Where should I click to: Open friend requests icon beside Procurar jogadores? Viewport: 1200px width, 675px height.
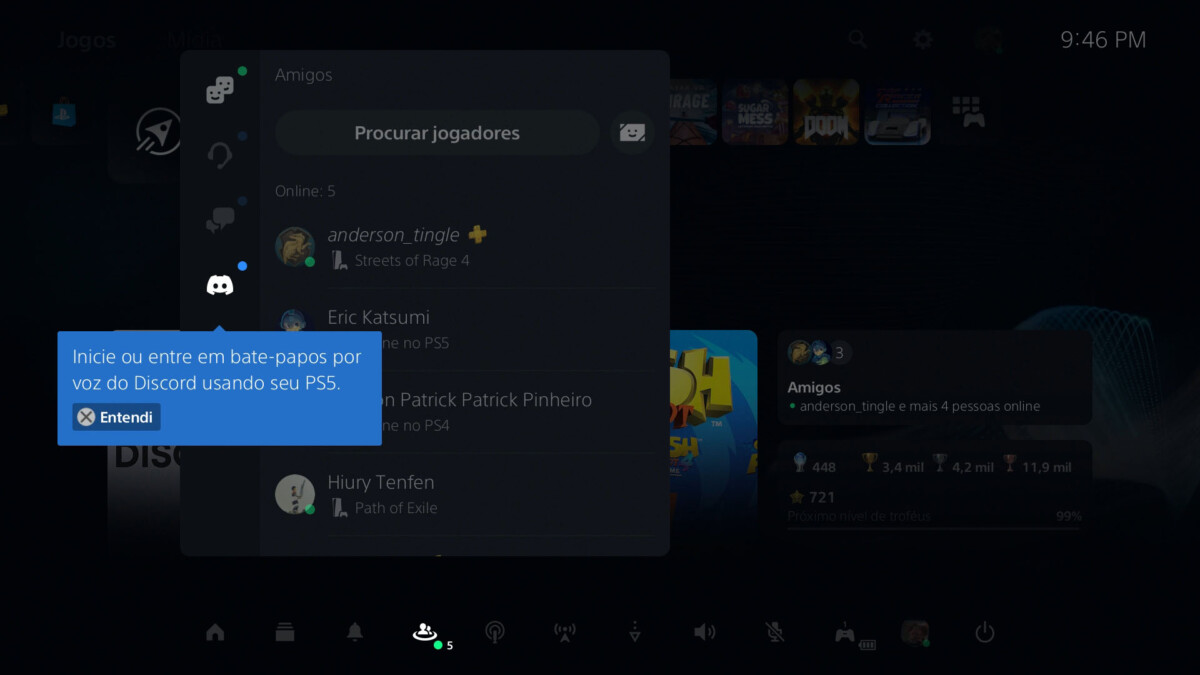632,133
